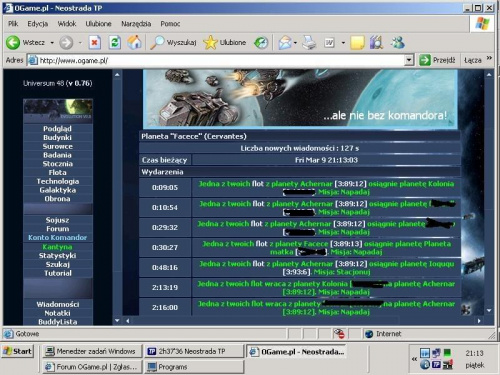Click the research book toolbar icon

377,43
